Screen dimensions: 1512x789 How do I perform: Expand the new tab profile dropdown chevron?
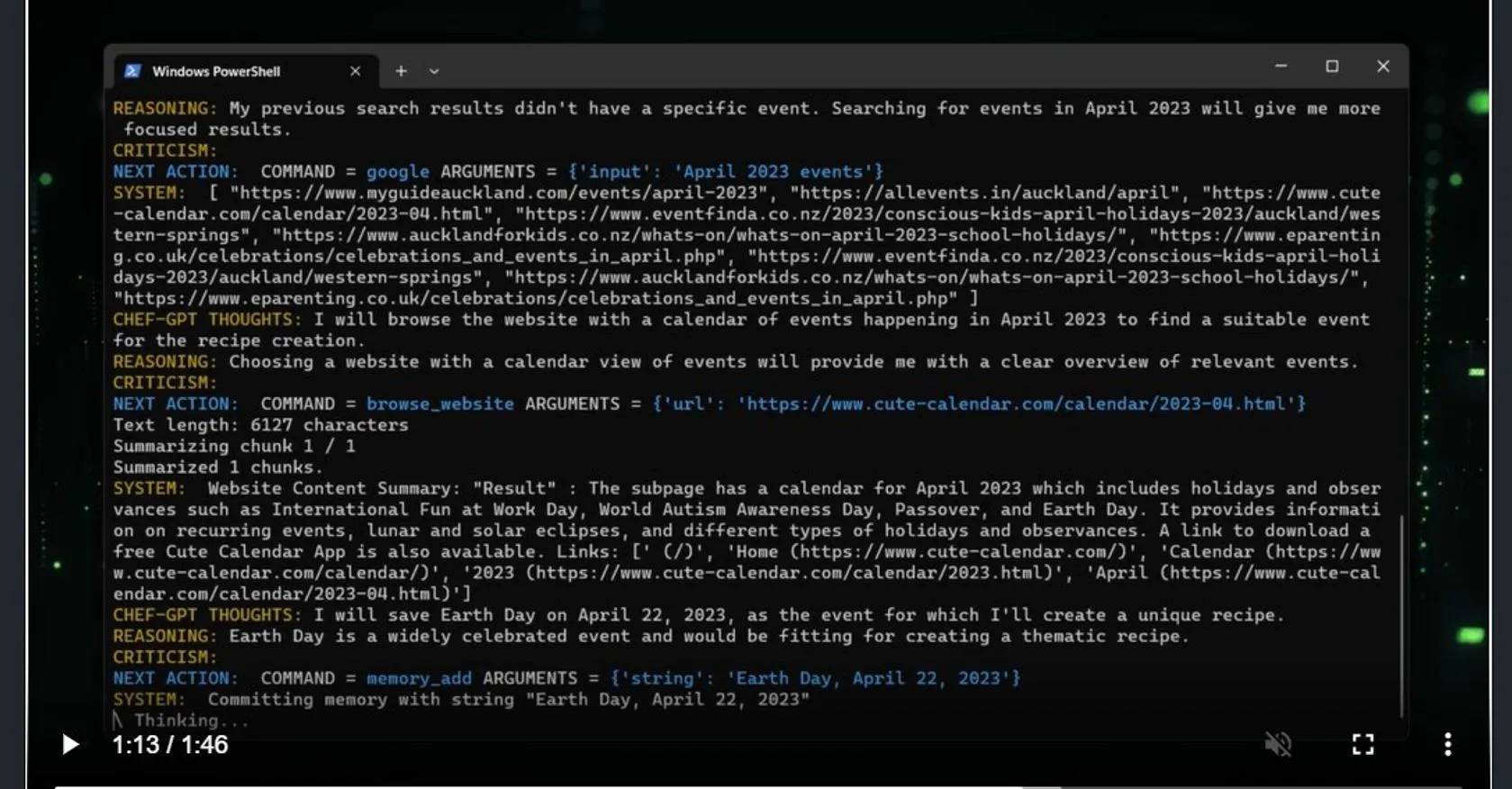(434, 71)
